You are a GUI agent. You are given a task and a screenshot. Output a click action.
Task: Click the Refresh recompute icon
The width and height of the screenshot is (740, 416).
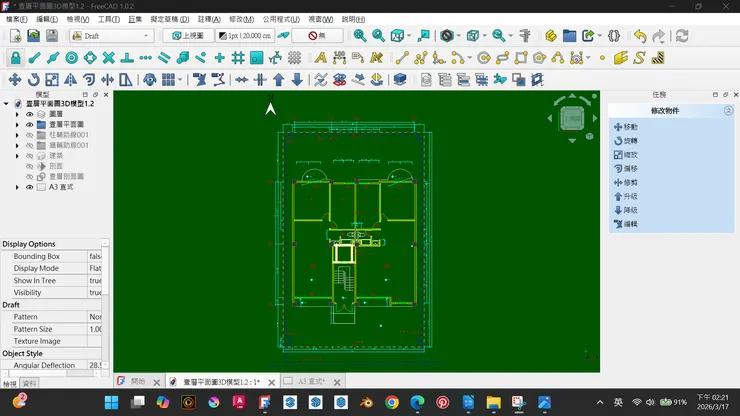click(682, 36)
